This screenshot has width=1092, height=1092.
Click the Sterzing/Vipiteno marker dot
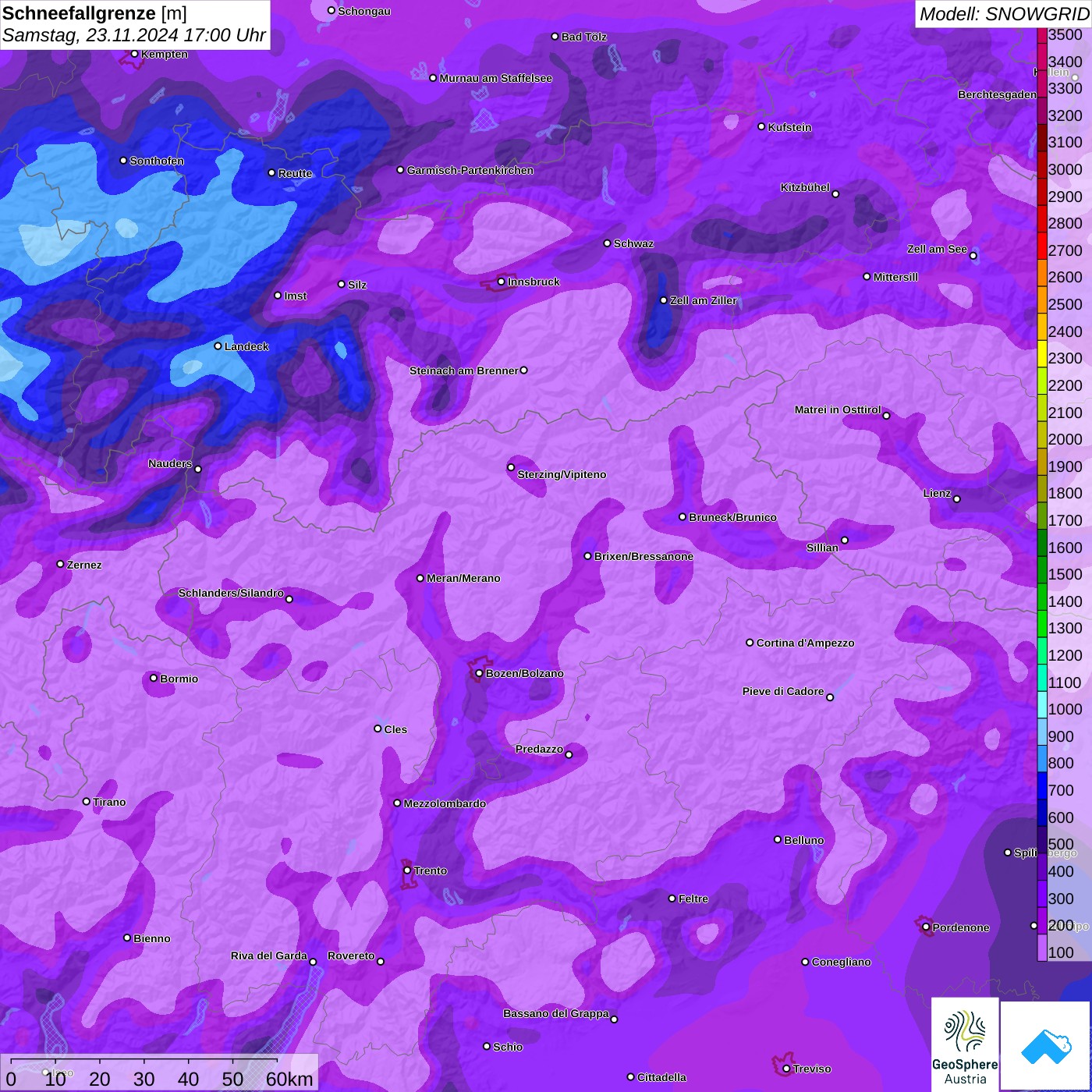pyautogui.click(x=512, y=468)
